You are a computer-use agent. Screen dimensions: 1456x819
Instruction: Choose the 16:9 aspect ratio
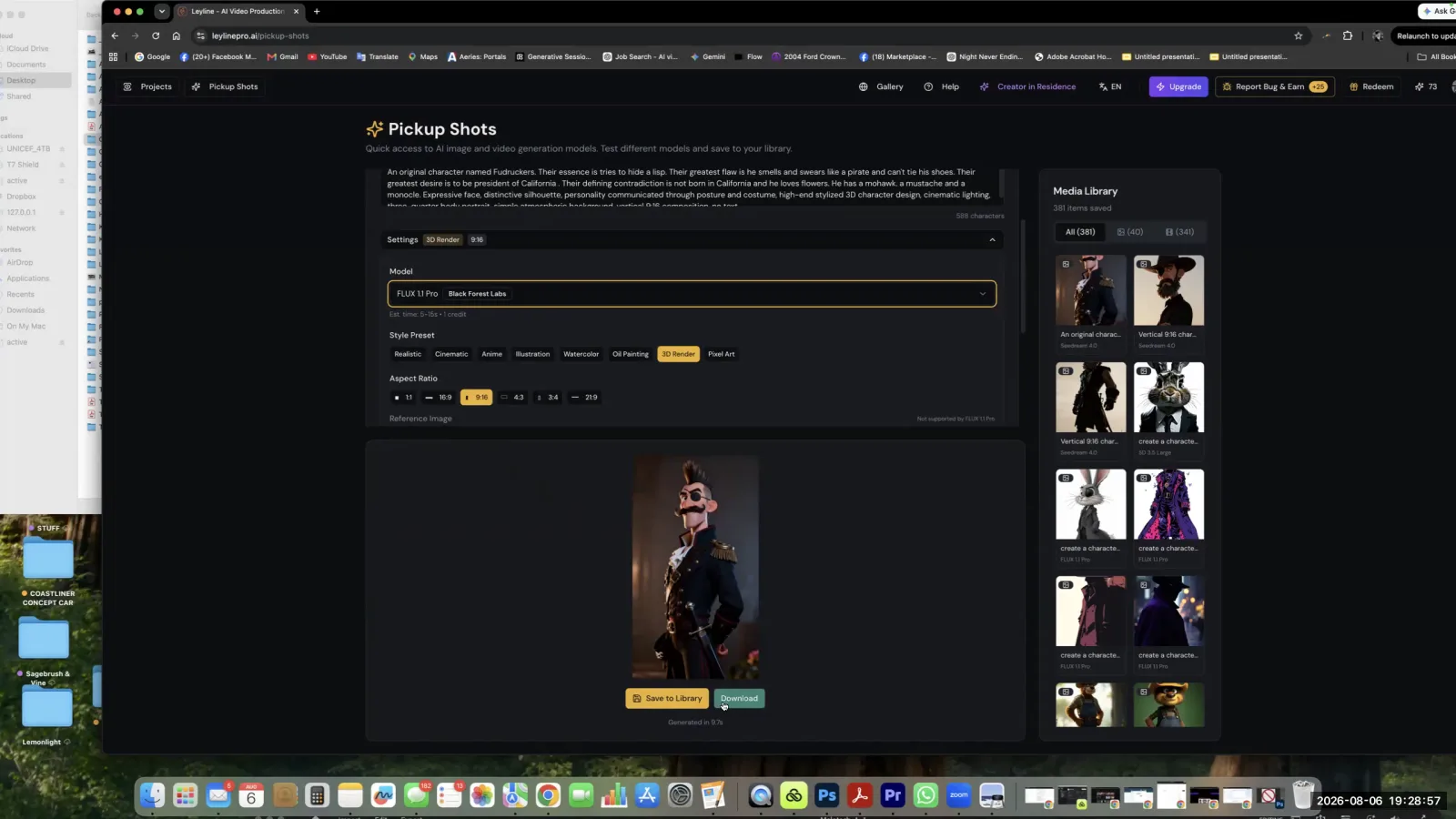(x=439, y=398)
